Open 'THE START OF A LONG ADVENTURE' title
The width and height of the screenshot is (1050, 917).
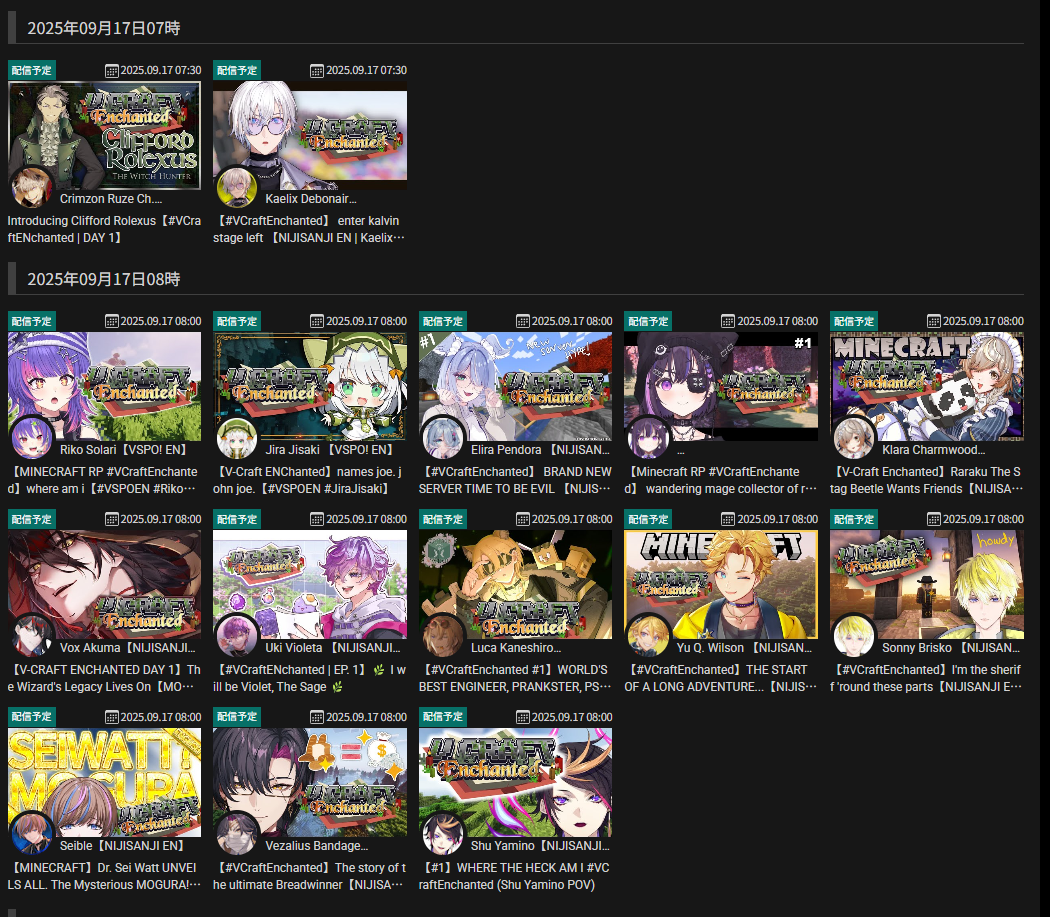click(x=721, y=678)
